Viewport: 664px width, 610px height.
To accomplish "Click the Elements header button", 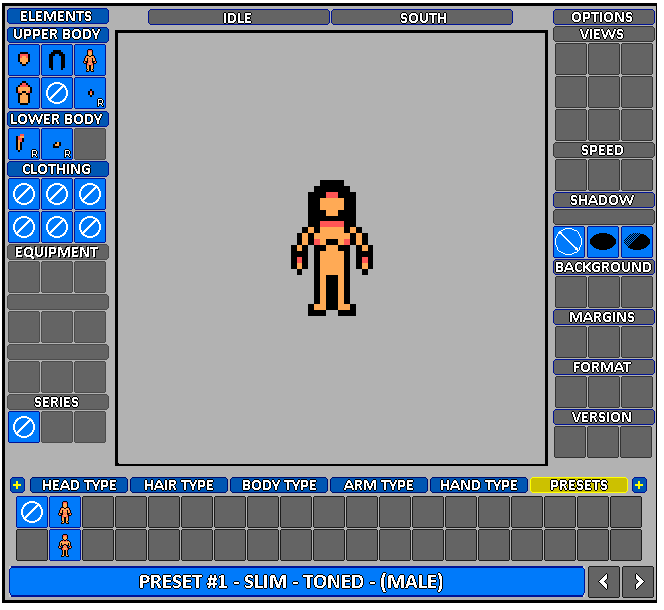I will [x=58, y=16].
